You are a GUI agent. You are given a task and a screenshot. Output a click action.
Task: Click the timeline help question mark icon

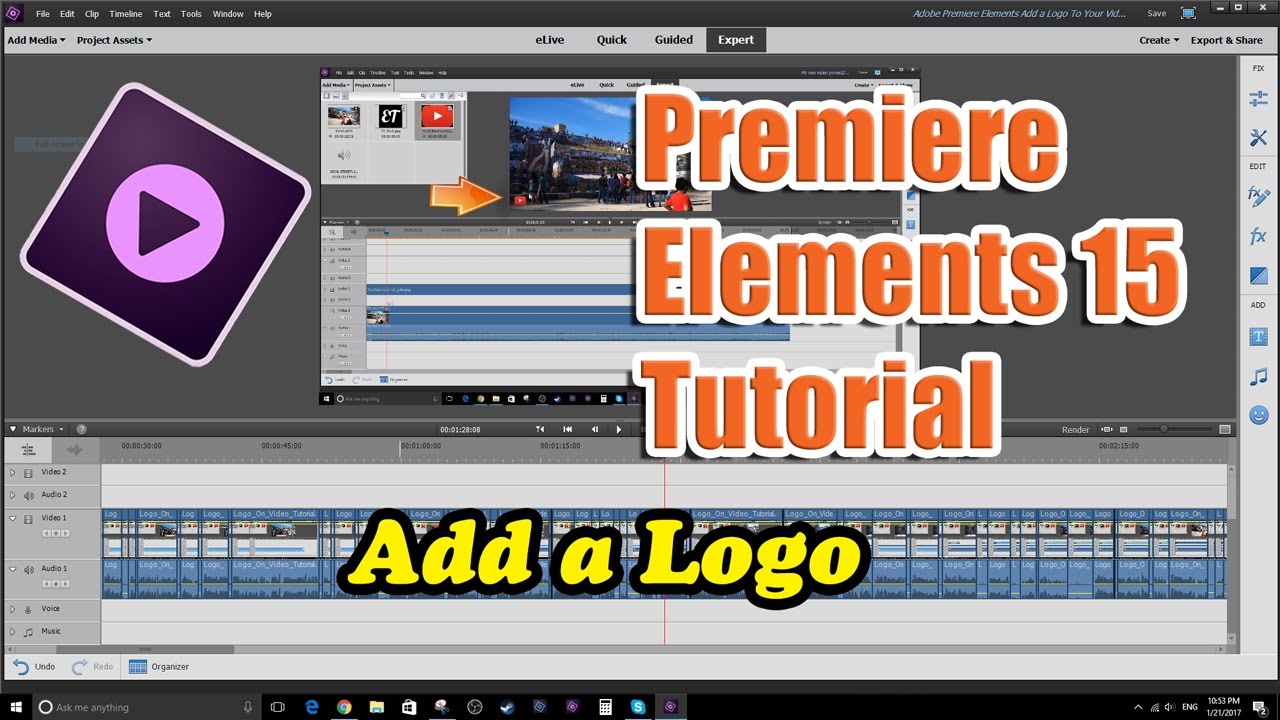point(81,429)
